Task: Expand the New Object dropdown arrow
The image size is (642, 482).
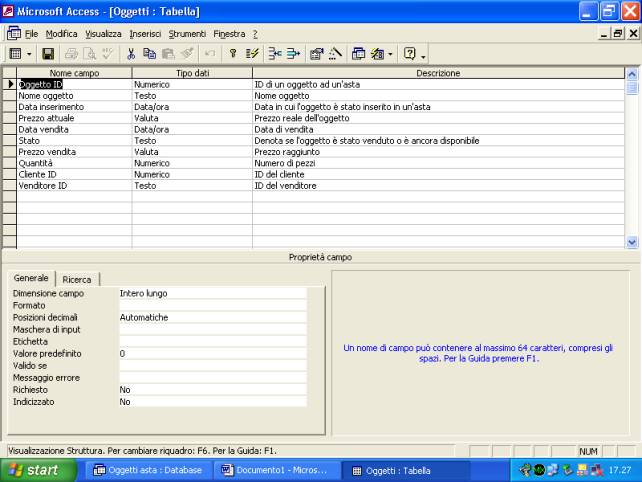Action: (x=390, y=54)
